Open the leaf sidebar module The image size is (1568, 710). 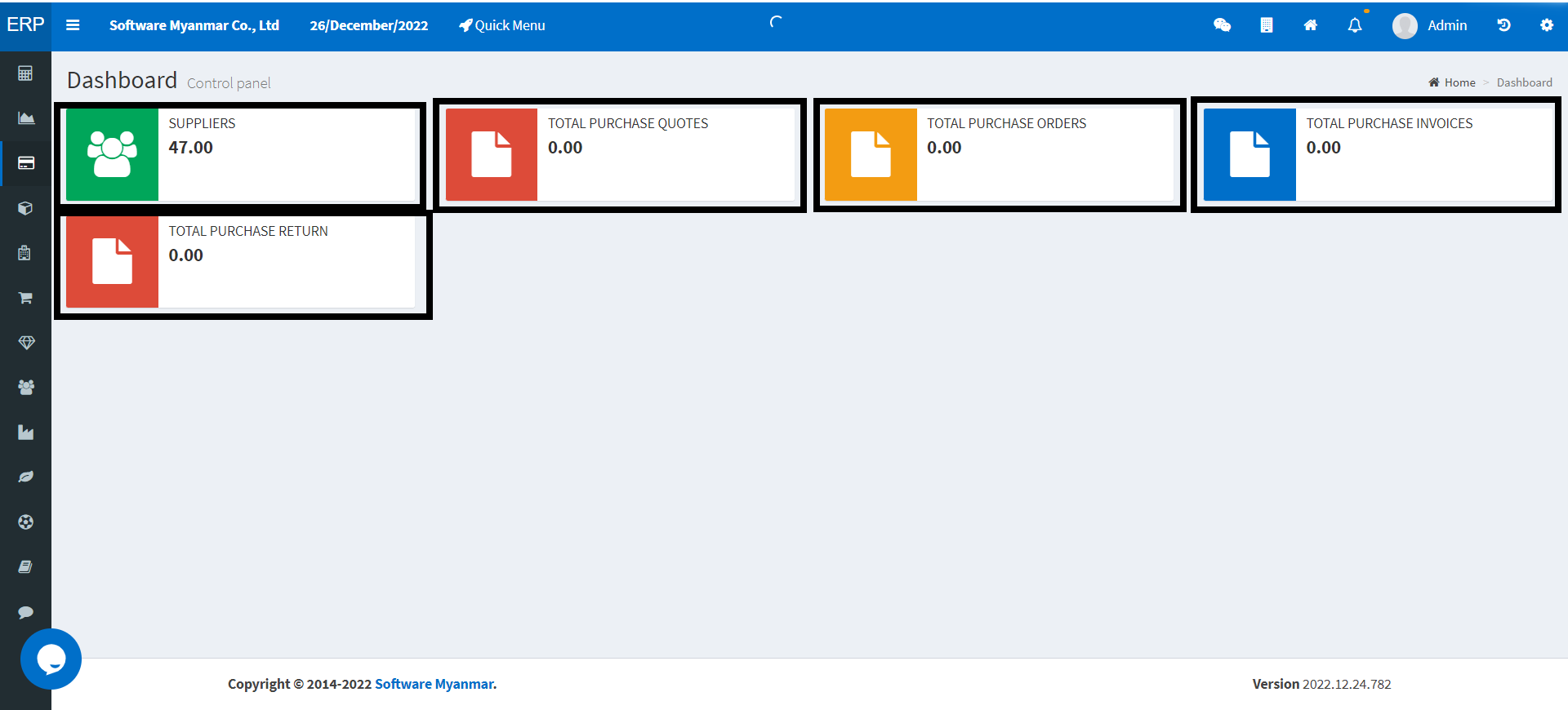click(x=25, y=477)
